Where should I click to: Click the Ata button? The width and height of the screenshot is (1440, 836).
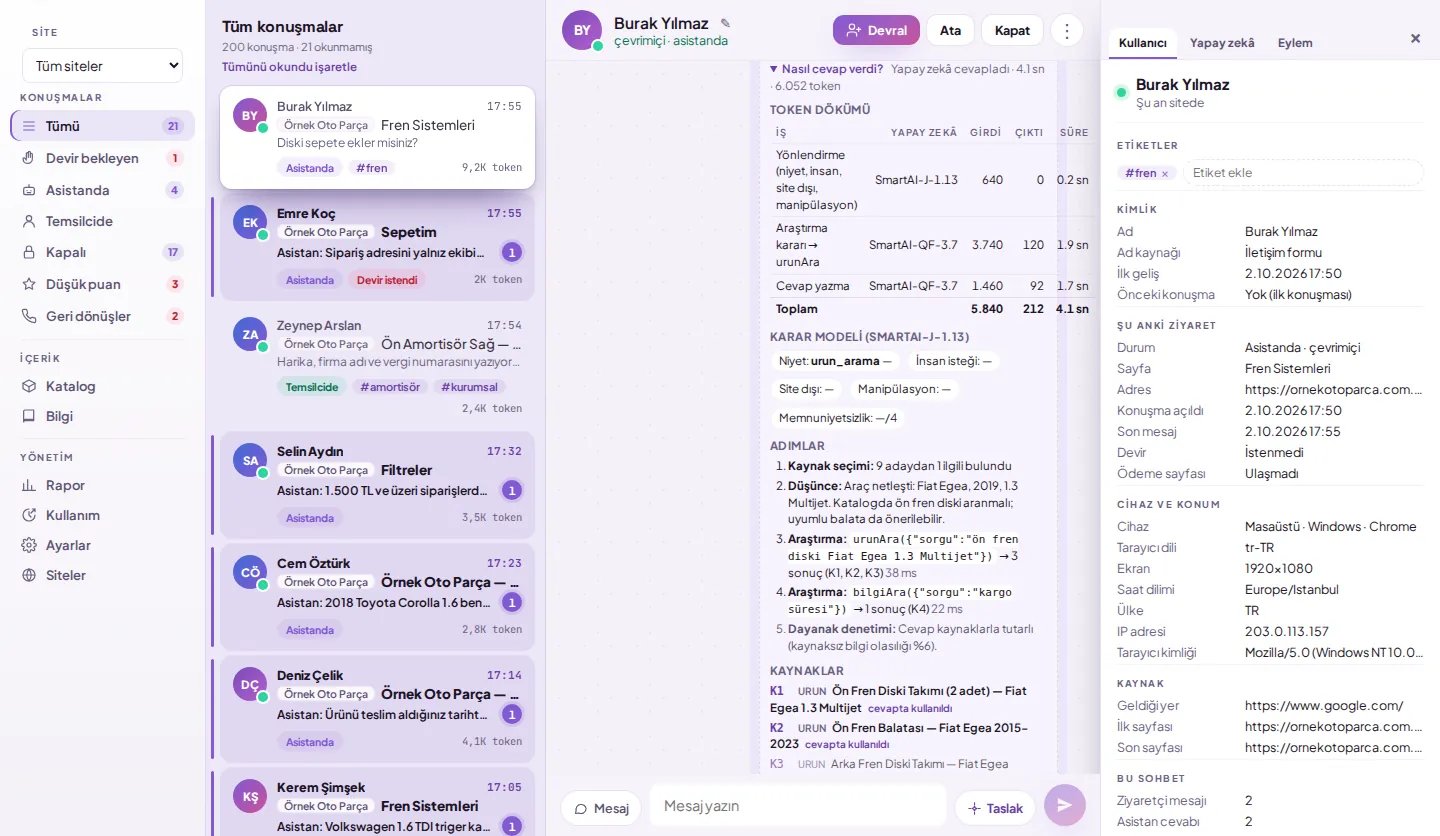(950, 30)
